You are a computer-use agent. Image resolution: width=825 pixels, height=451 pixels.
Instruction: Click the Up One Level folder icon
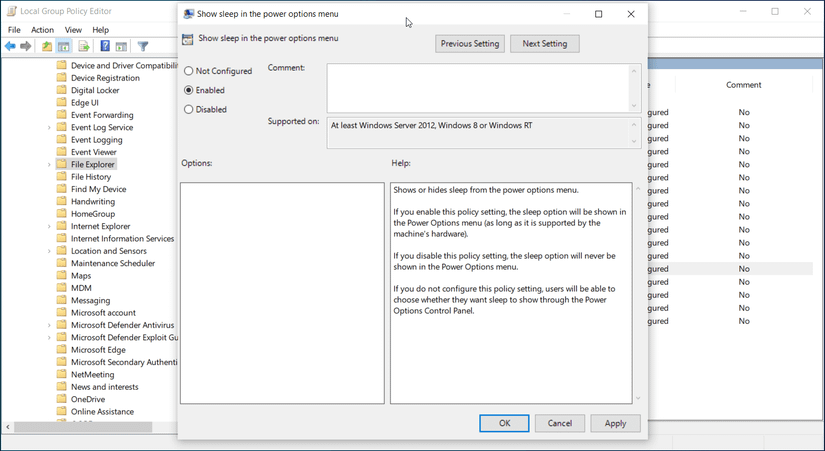point(47,46)
